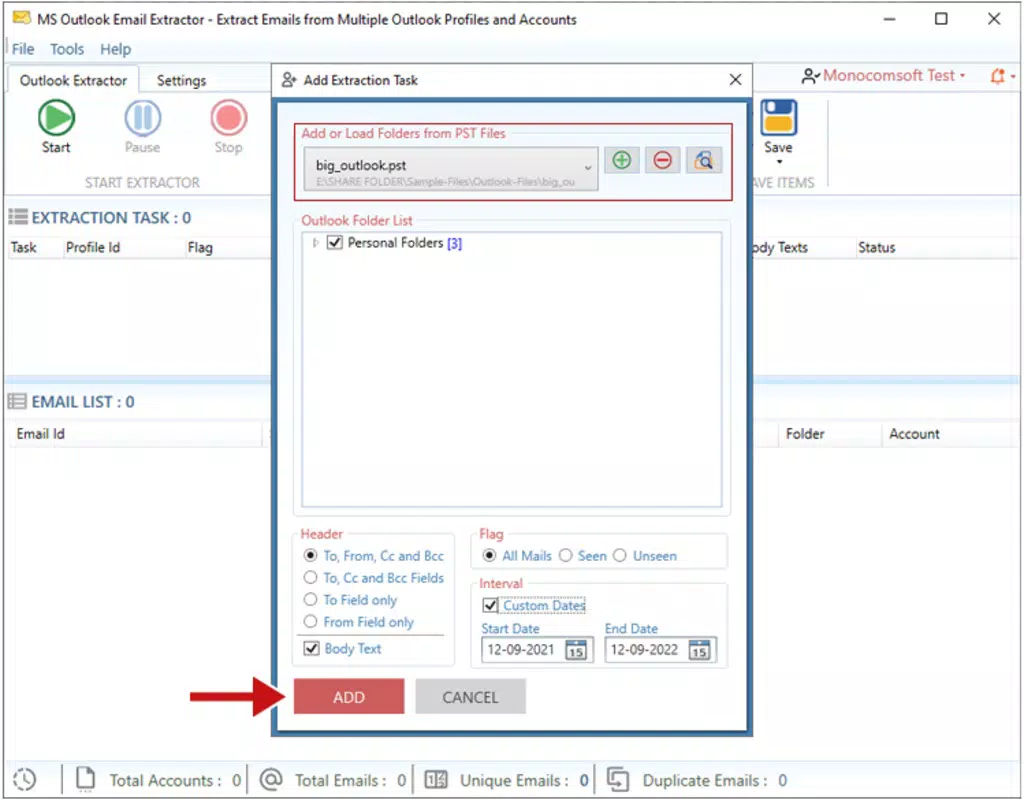Close the Add Extraction Task dialog
Viewport: 1024px width, 800px height.
735,80
